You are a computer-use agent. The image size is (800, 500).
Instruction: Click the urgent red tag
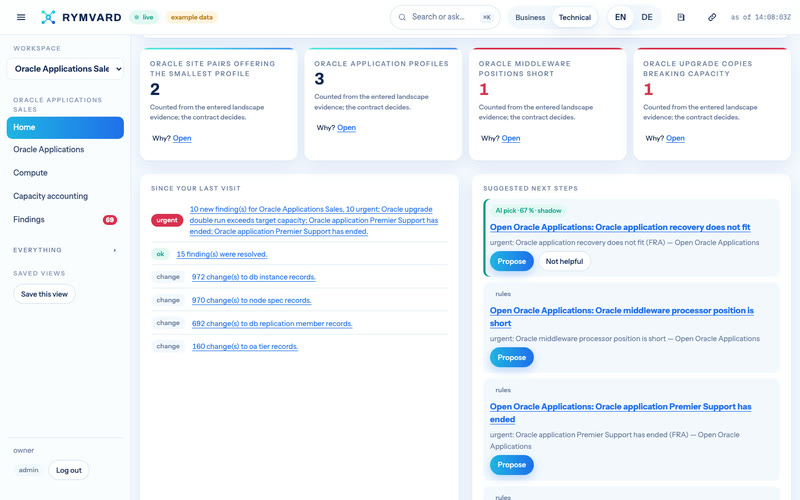[167, 220]
